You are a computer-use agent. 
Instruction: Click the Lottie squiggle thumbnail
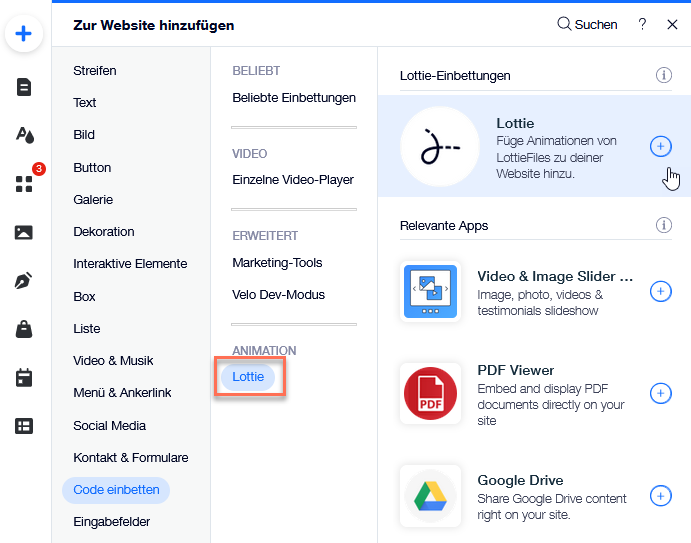point(440,146)
